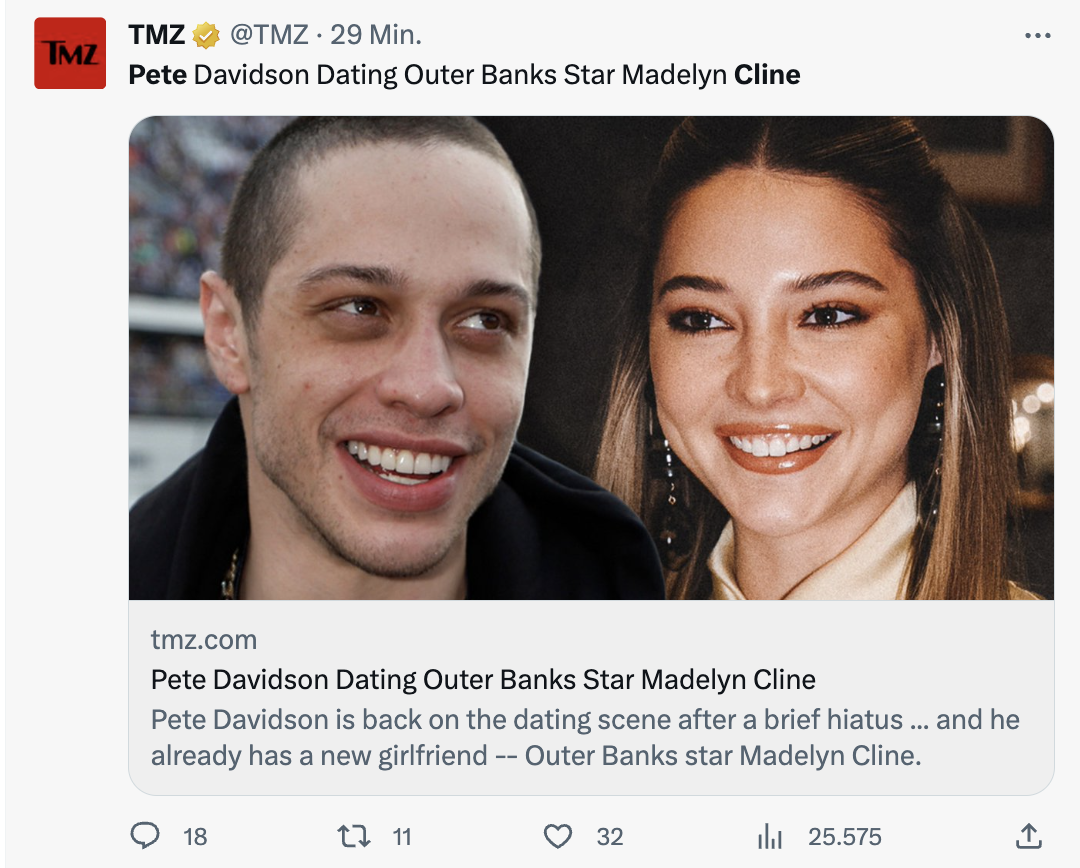
Task: Click the reply speech bubble icon
Action: pyautogui.click(x=145, y=836)
